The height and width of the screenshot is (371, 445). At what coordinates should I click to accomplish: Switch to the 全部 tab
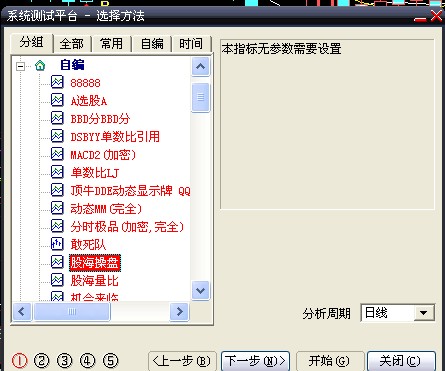click(72, 44)
